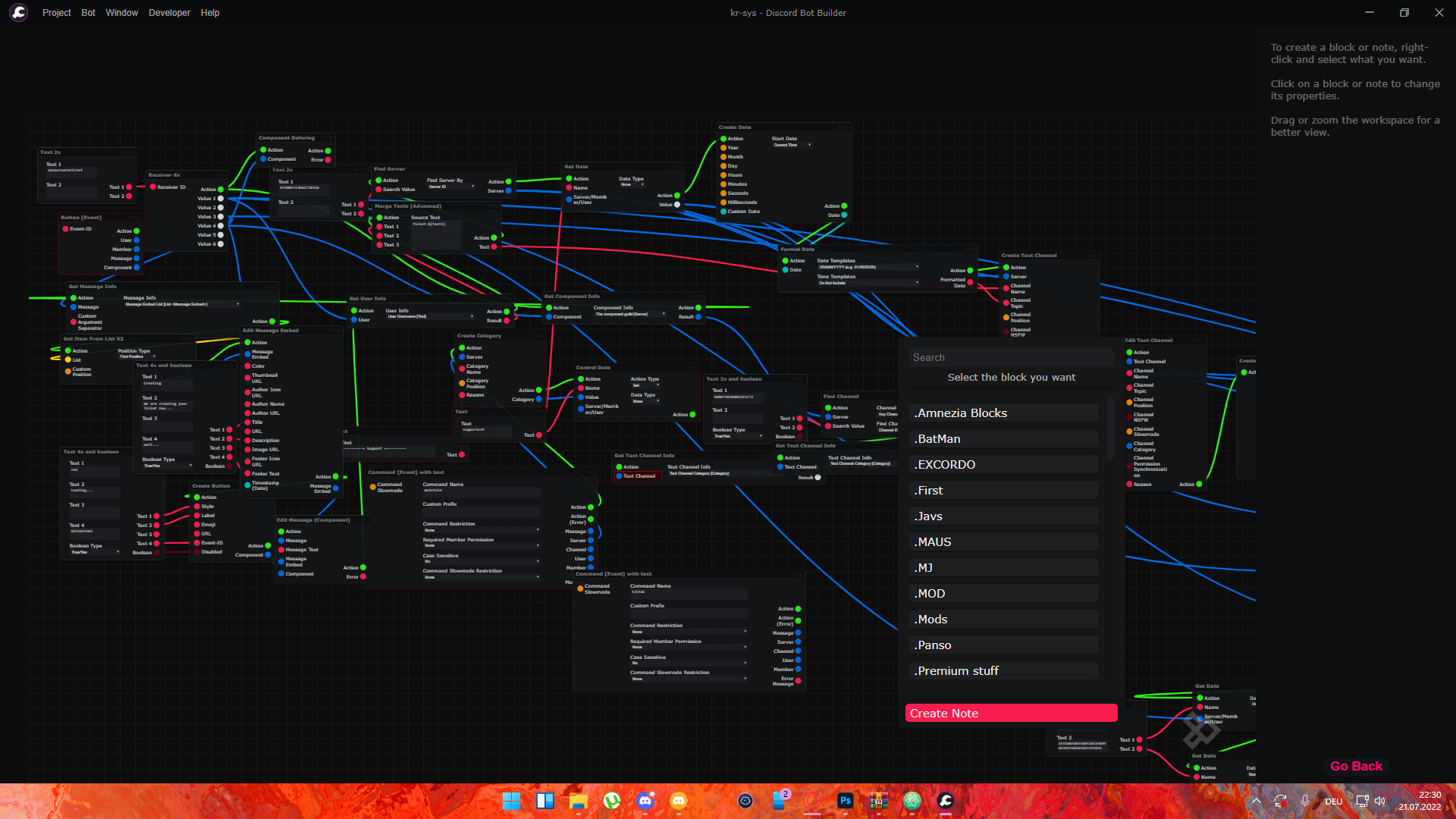
Task: Click the orange Discord Canary taskbar icon
Action: (x=679, y=801)
